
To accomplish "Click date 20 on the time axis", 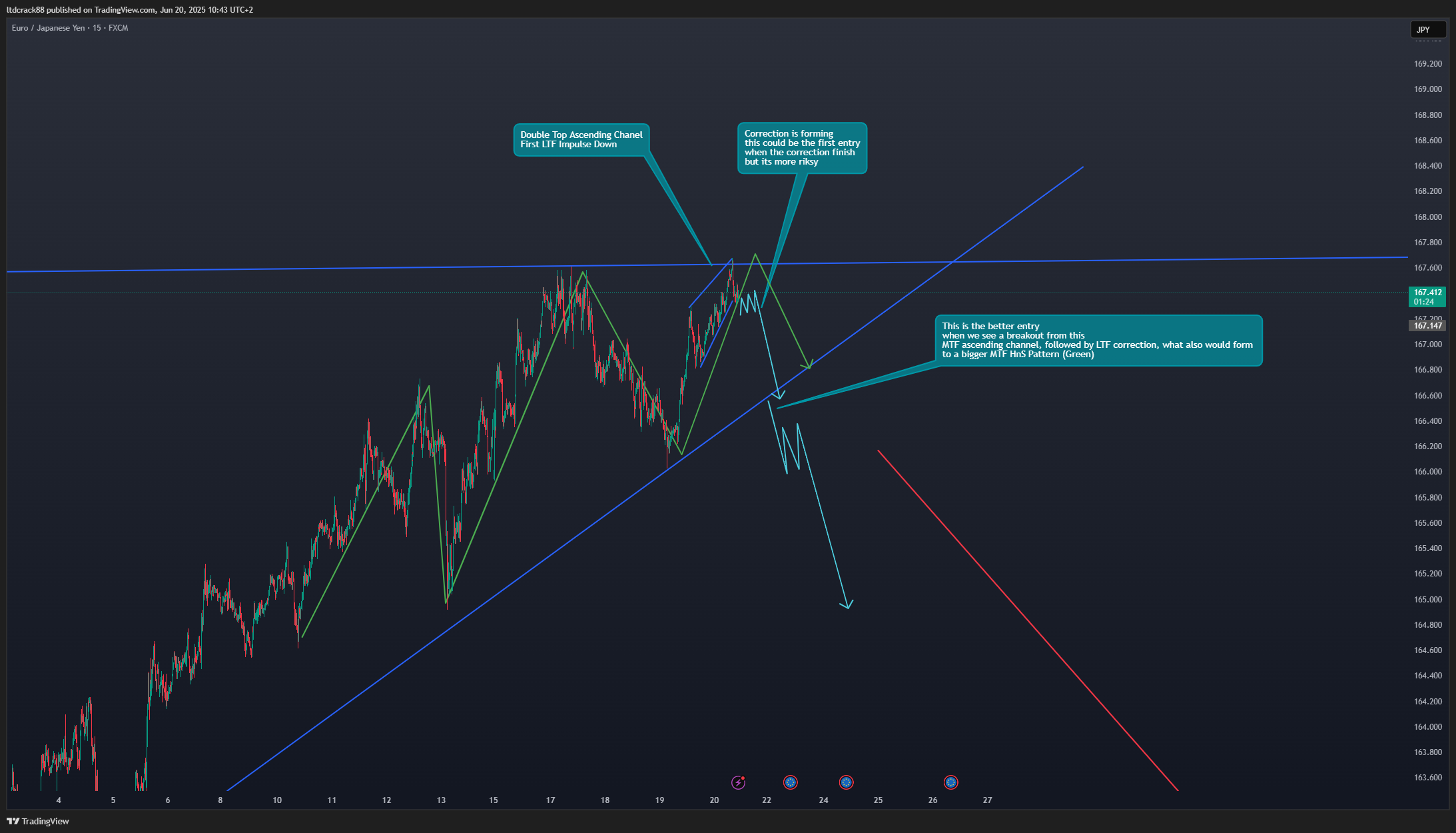I will coord(714,800).
